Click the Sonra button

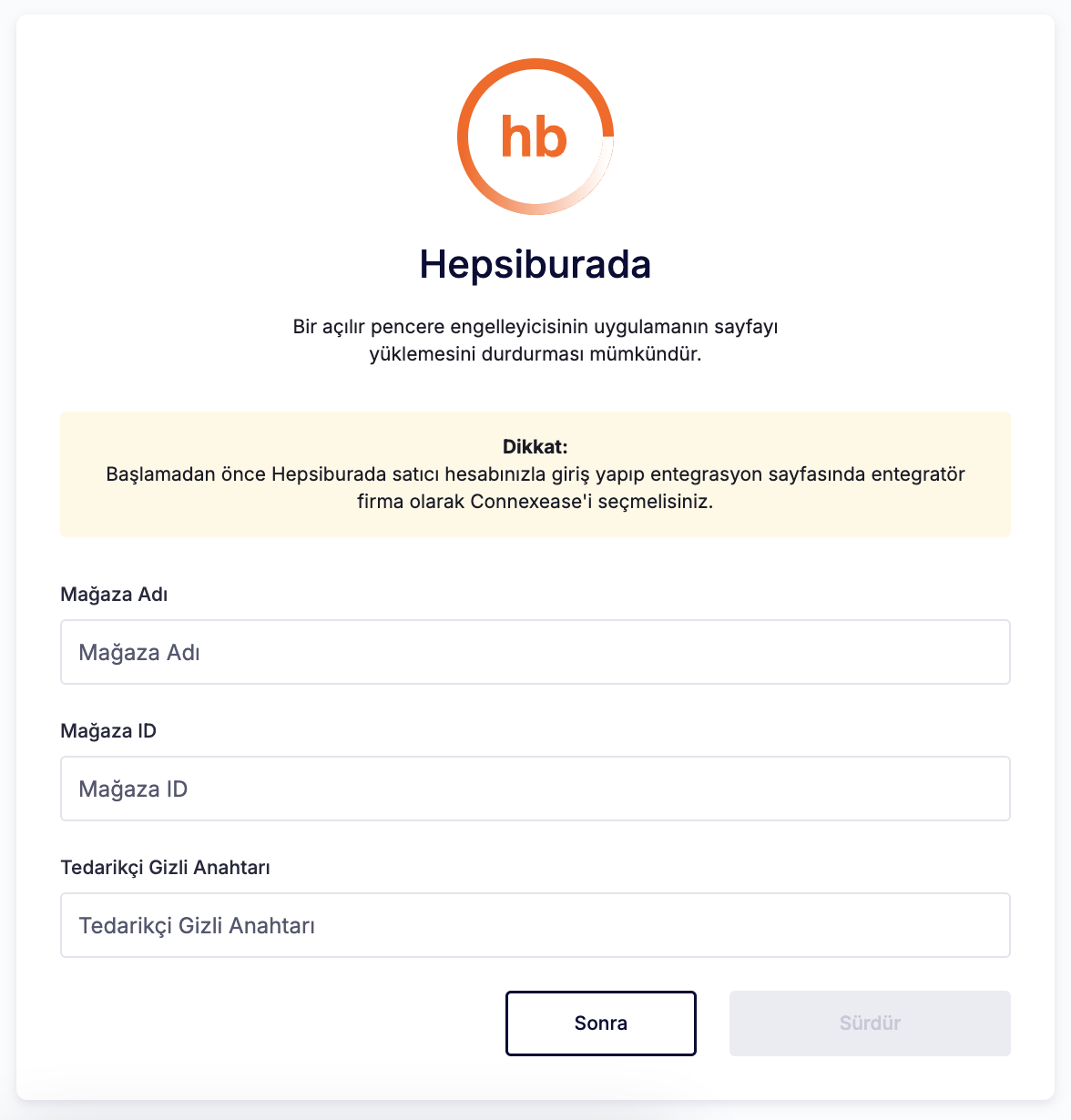[x=601, y=1023]
